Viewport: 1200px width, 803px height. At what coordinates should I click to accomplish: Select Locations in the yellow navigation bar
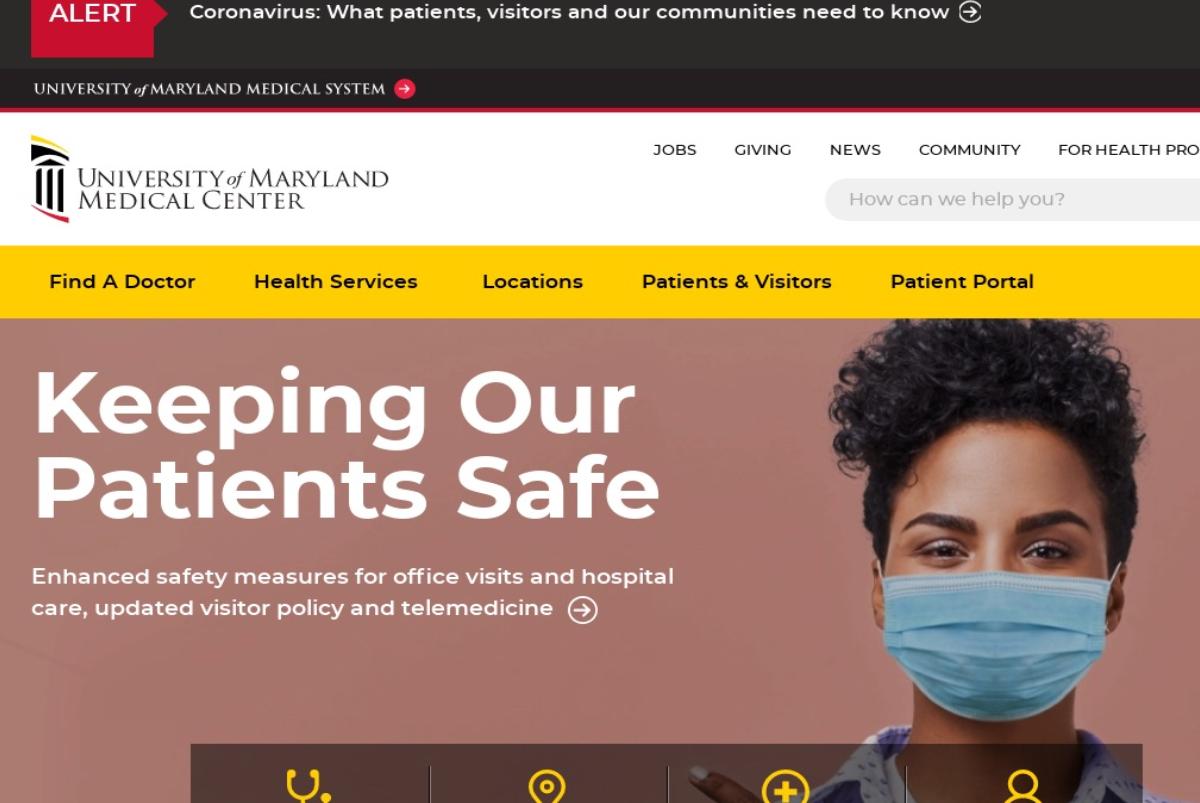pyautogui.click(x=532, y=282)
